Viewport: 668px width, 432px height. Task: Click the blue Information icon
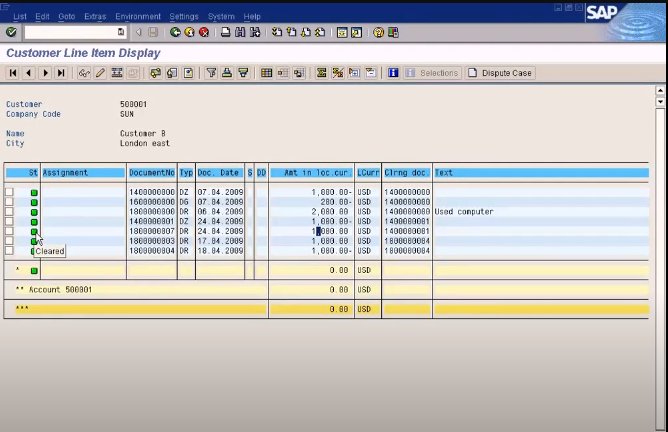tap(393, 73)
